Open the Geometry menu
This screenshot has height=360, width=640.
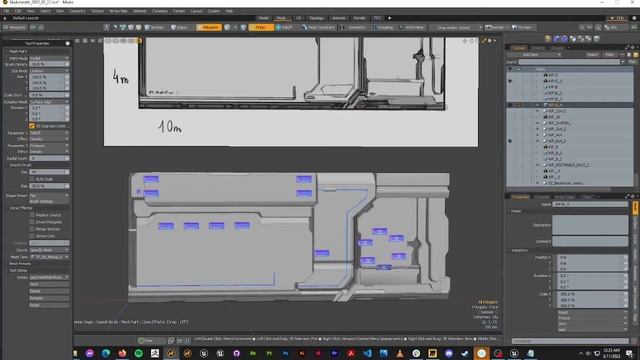[77, 11]
